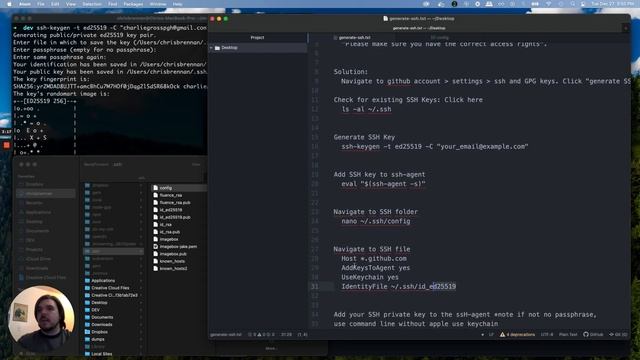Click the Project panel header in Atom

click(x=257, y=38)
